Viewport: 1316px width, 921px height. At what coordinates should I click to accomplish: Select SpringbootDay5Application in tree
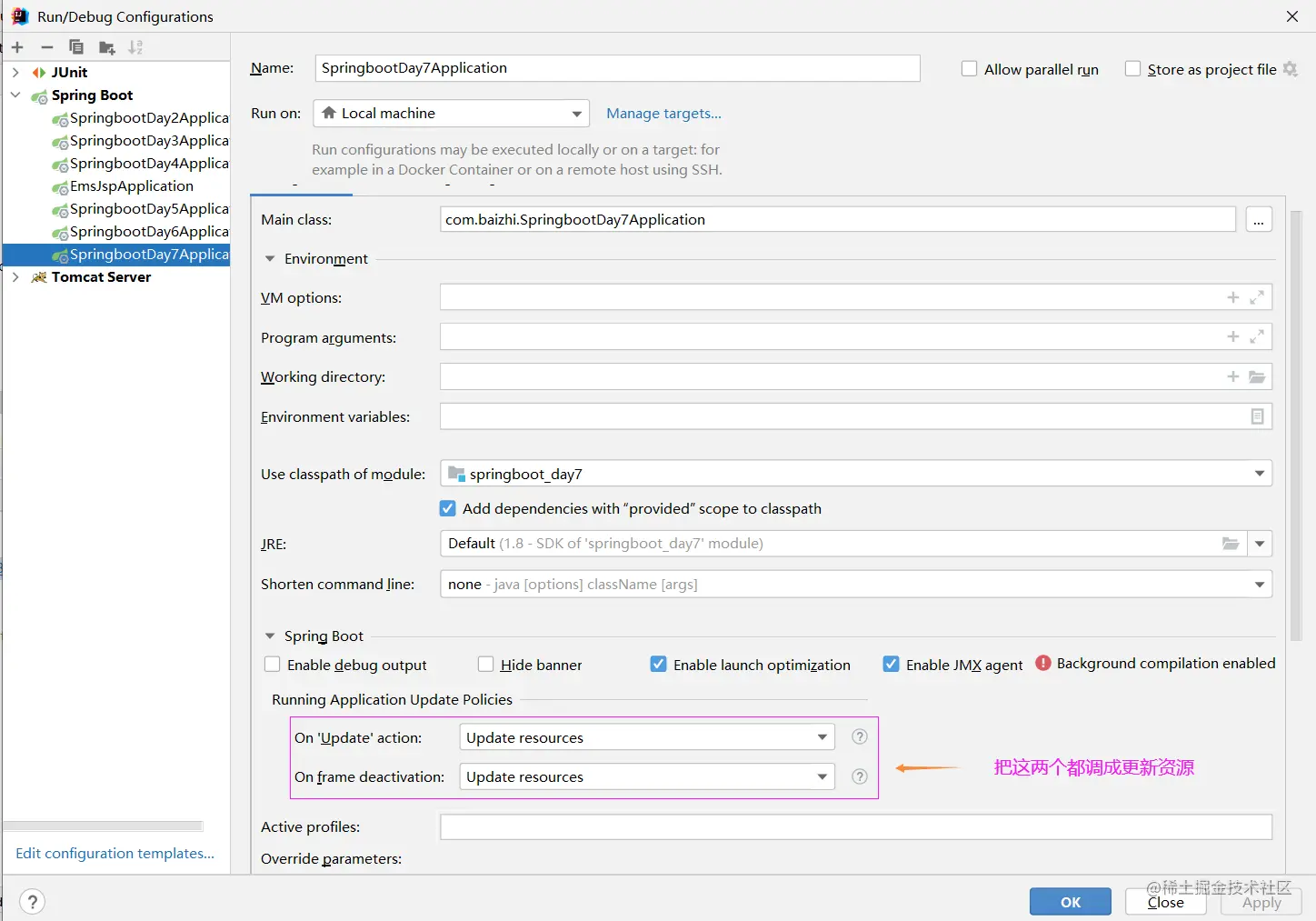click(x=141, y=209)
